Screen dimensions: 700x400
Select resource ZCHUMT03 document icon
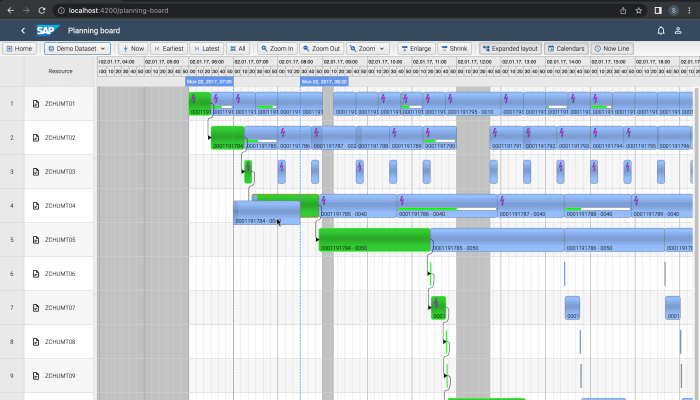(x=36, y=171)
